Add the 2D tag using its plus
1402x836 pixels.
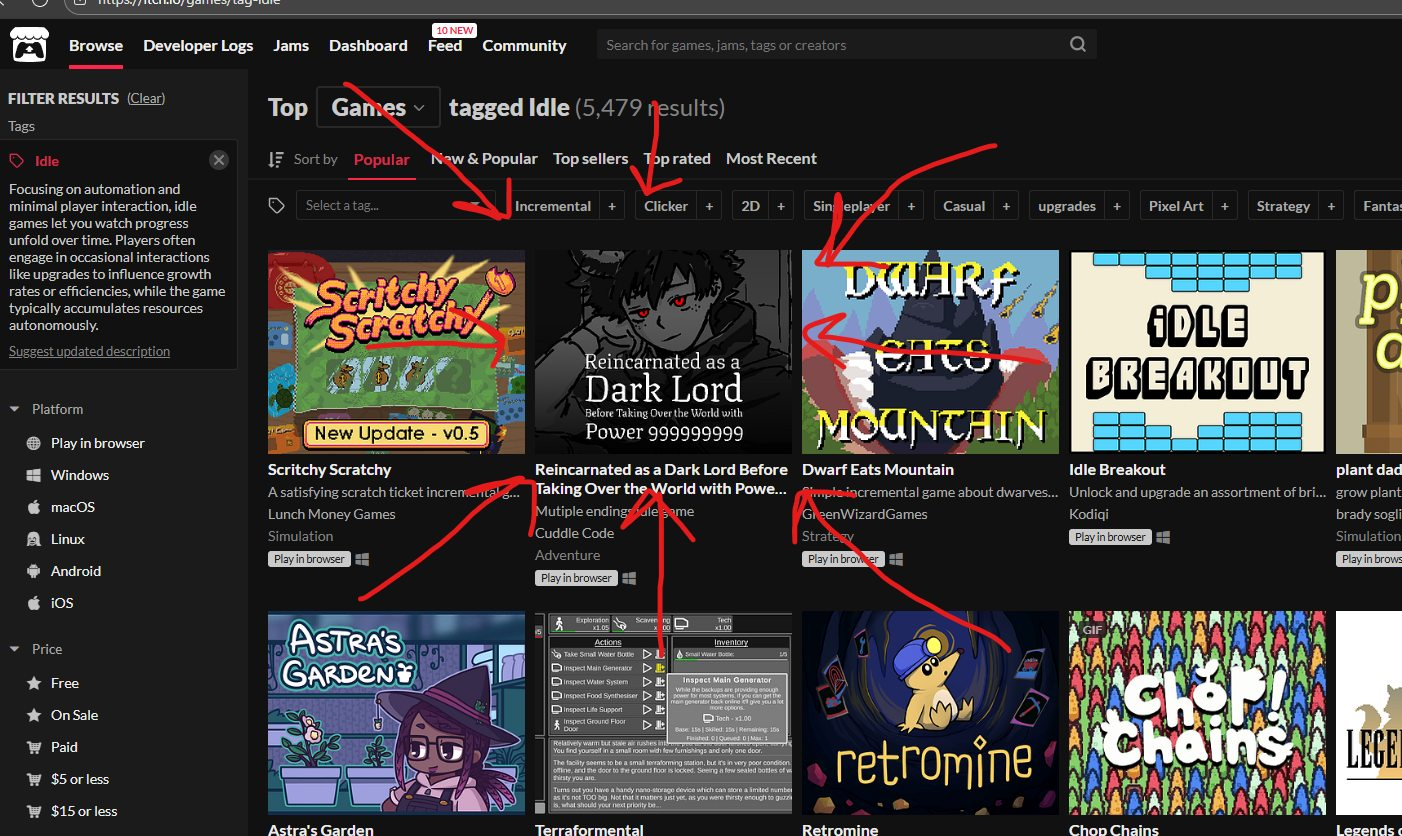(x=781, y=206)
